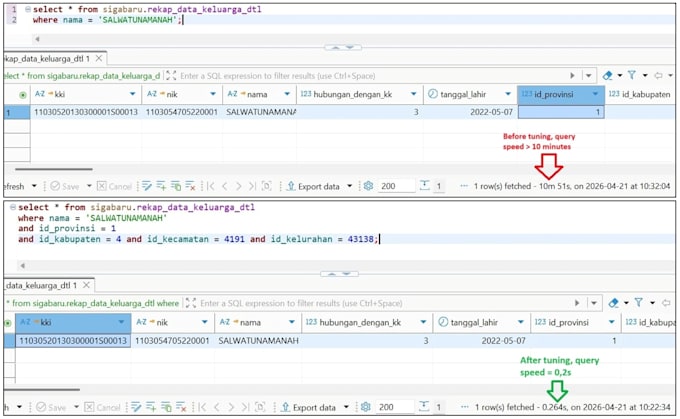Close the upper rekap_data_keluarga_dtl 1 result tab

(99, 58)
